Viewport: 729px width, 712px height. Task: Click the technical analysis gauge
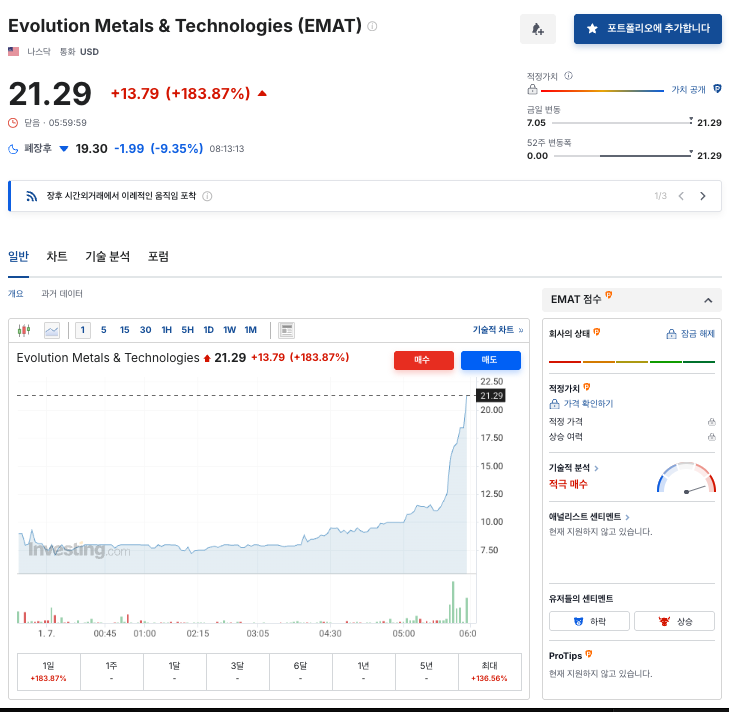tap(686, 478)
